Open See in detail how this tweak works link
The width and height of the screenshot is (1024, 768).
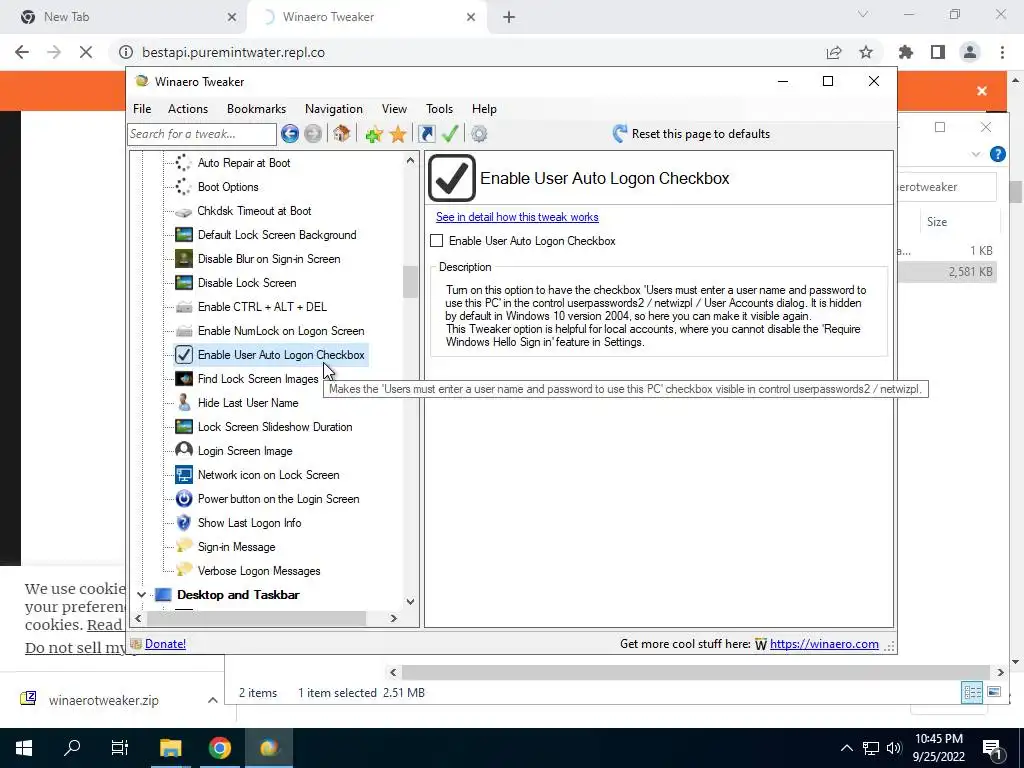pos(517,217)
